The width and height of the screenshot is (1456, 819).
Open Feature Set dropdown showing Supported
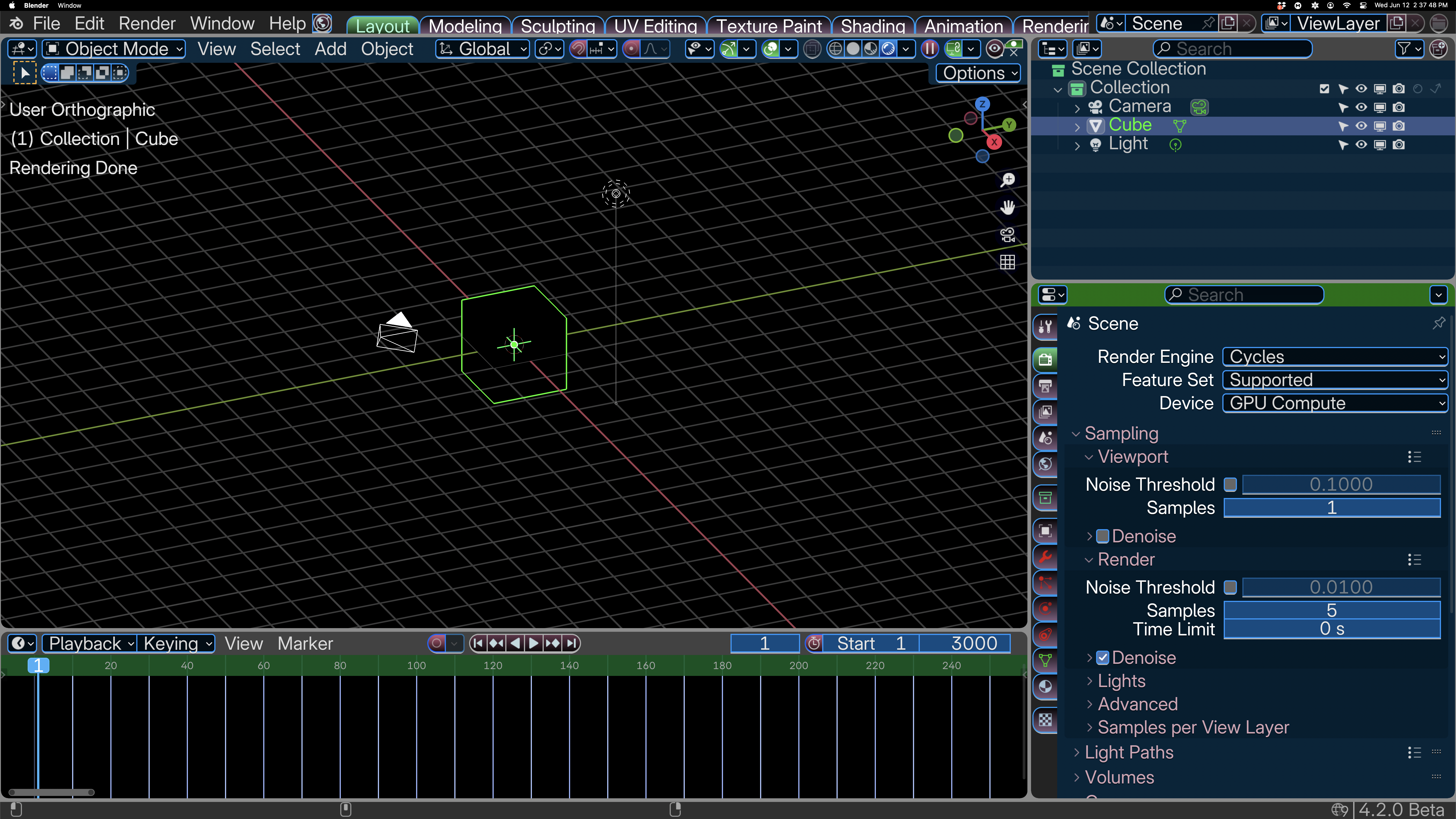pyautogui.click(x=1335, y=380)
